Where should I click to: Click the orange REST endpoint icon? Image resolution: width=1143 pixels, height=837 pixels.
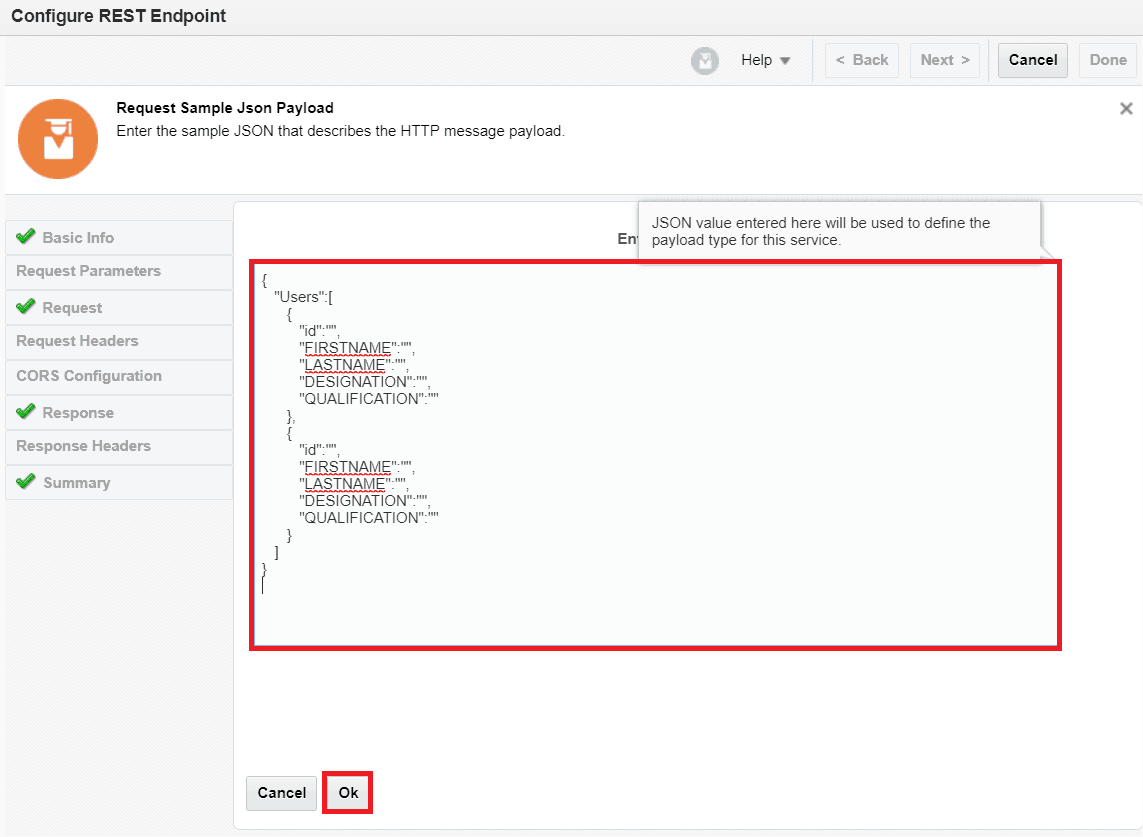point(57,138)
